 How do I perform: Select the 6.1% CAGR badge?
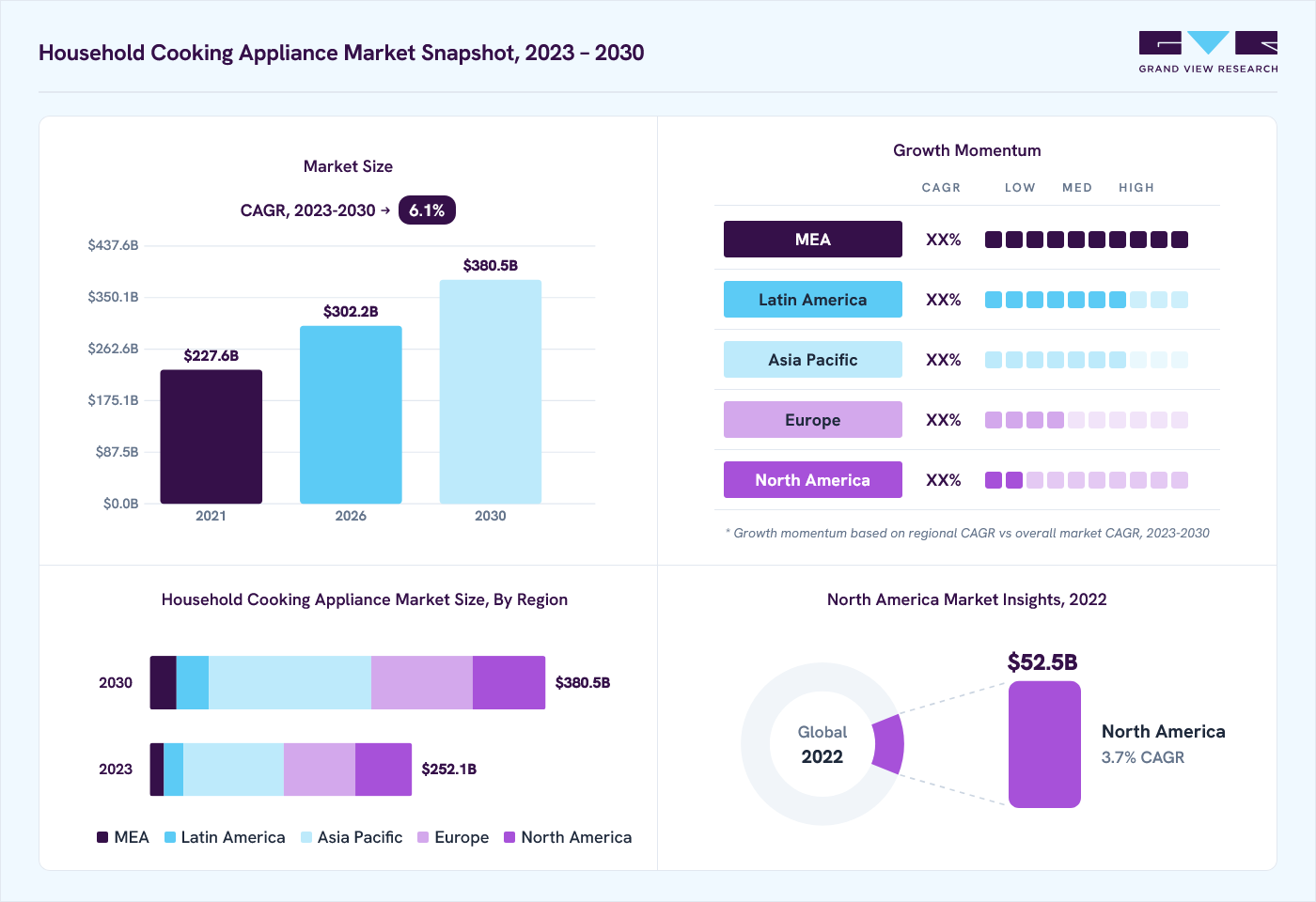(427, 210)
